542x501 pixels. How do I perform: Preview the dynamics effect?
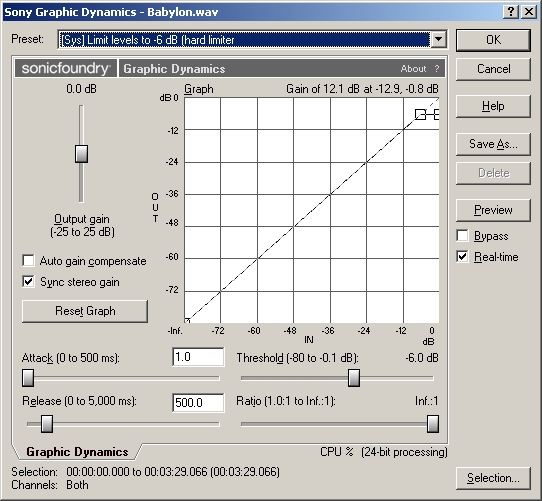tap(493, 210)
